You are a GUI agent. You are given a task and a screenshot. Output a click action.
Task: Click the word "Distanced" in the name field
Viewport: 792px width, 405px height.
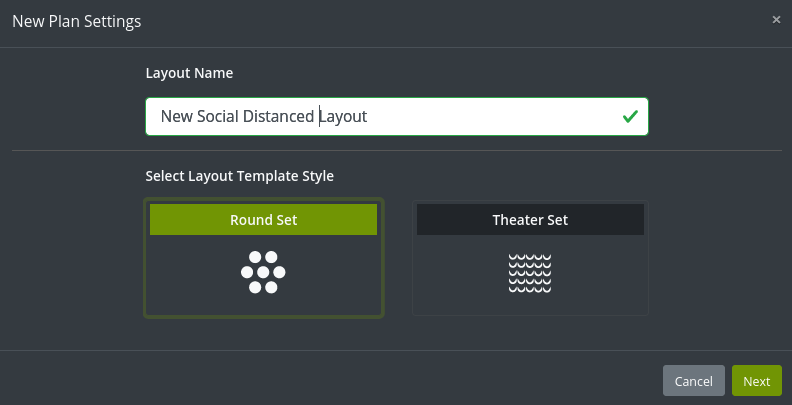coord(278,117)
